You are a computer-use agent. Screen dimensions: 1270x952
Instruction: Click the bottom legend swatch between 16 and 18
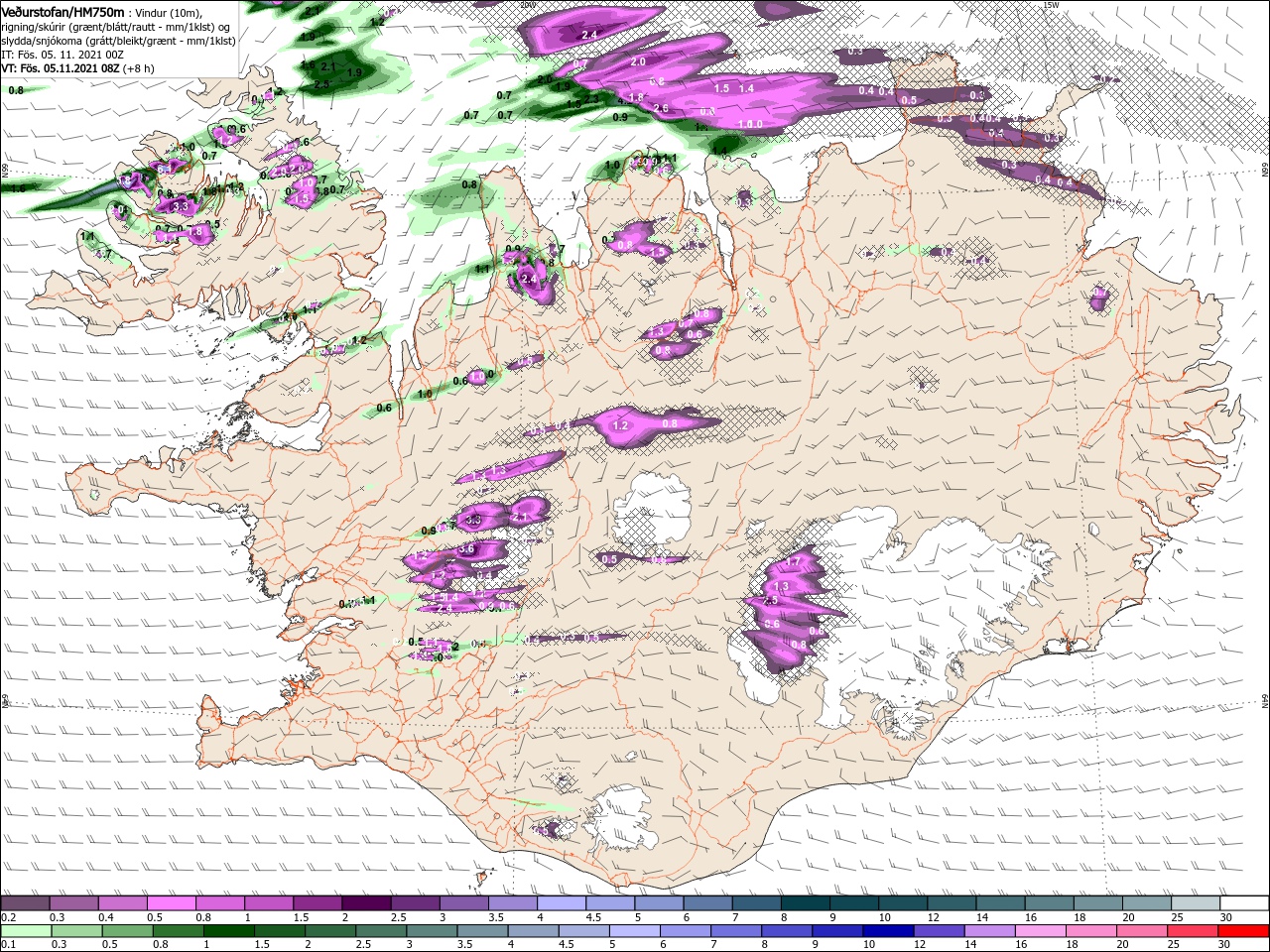point(1040,931)
